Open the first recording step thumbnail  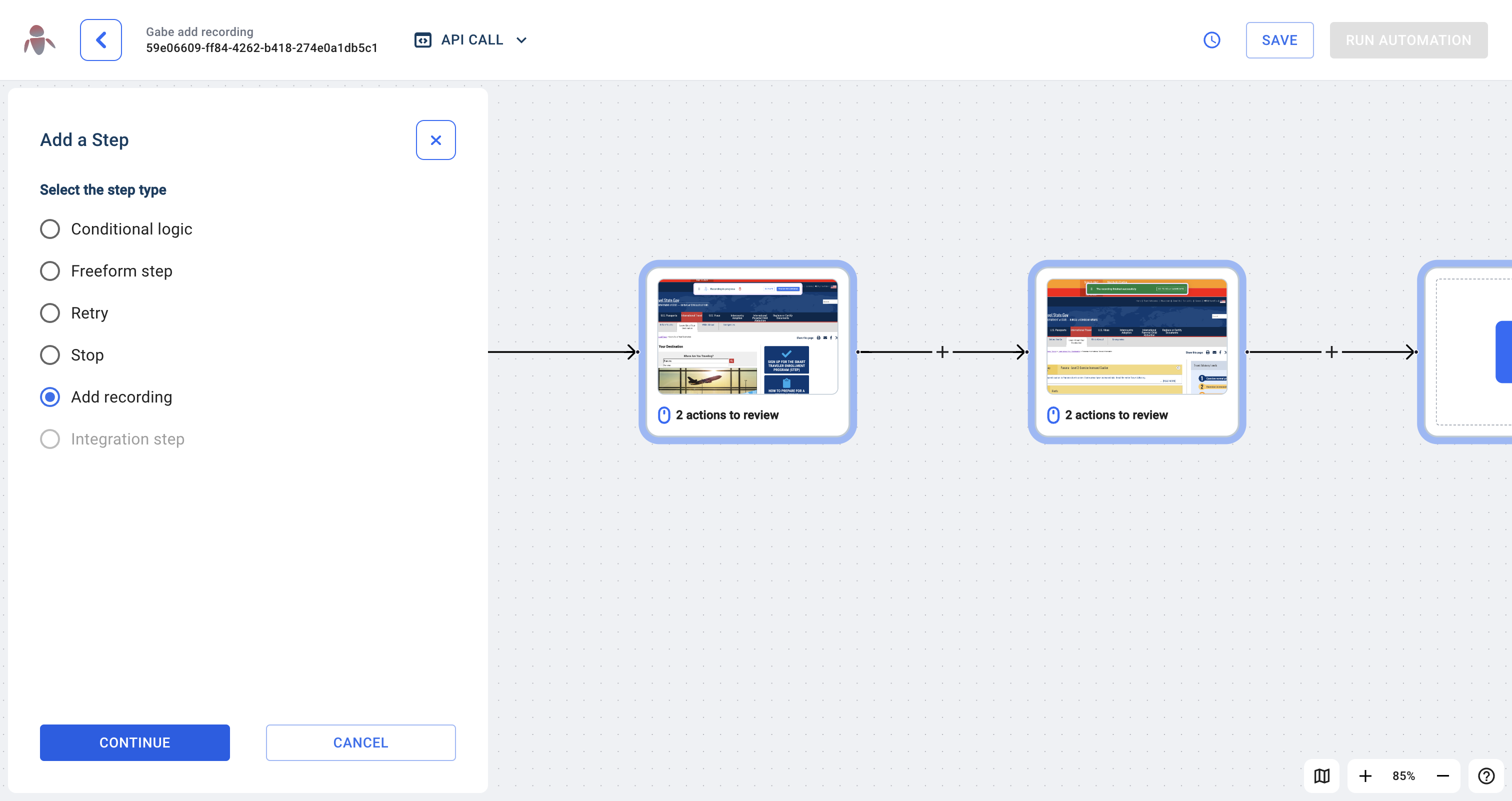pyautogui.click(x=747, y=337)
